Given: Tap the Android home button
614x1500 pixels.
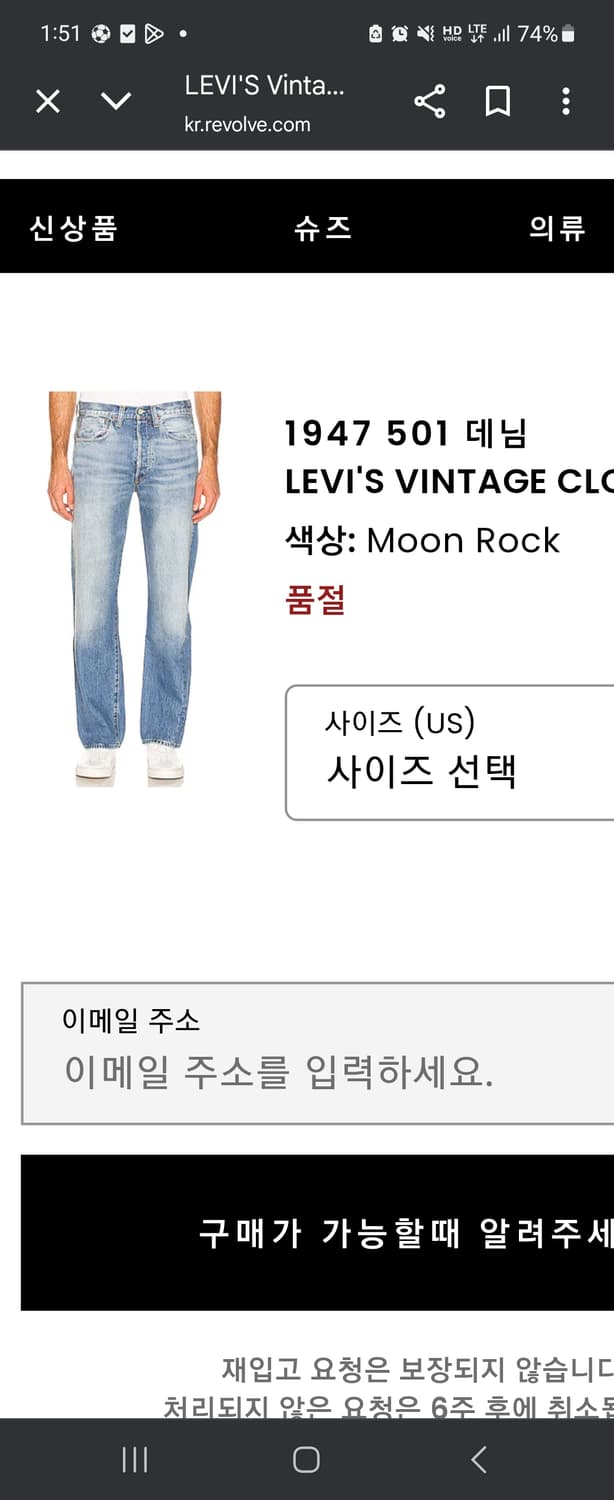Looking at the screenshot, I should [307, 1460].
